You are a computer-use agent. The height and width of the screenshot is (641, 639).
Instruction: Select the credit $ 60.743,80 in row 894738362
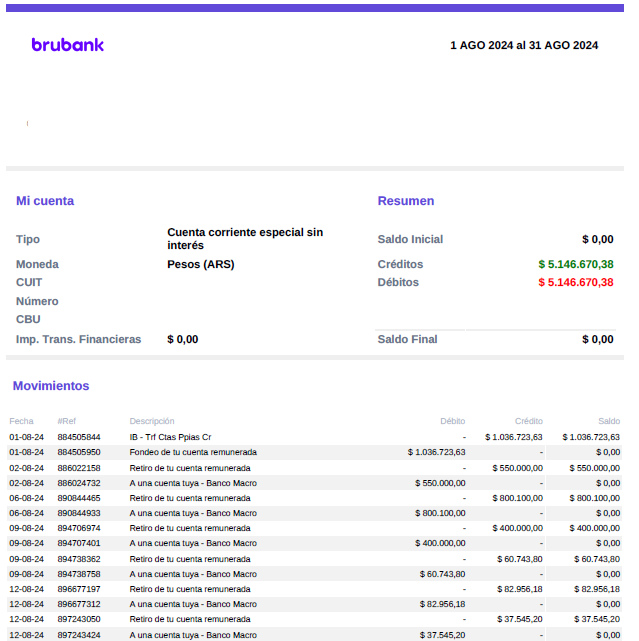tap(520, 559)
